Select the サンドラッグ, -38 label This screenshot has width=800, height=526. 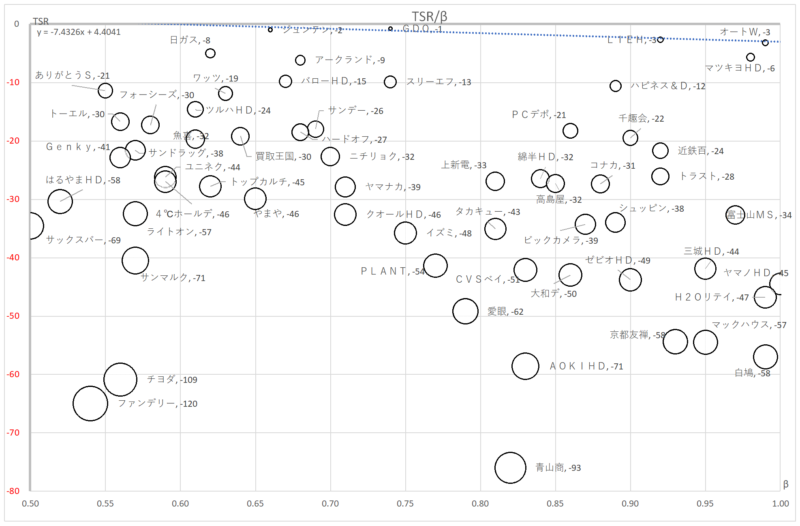pos(186,153)
